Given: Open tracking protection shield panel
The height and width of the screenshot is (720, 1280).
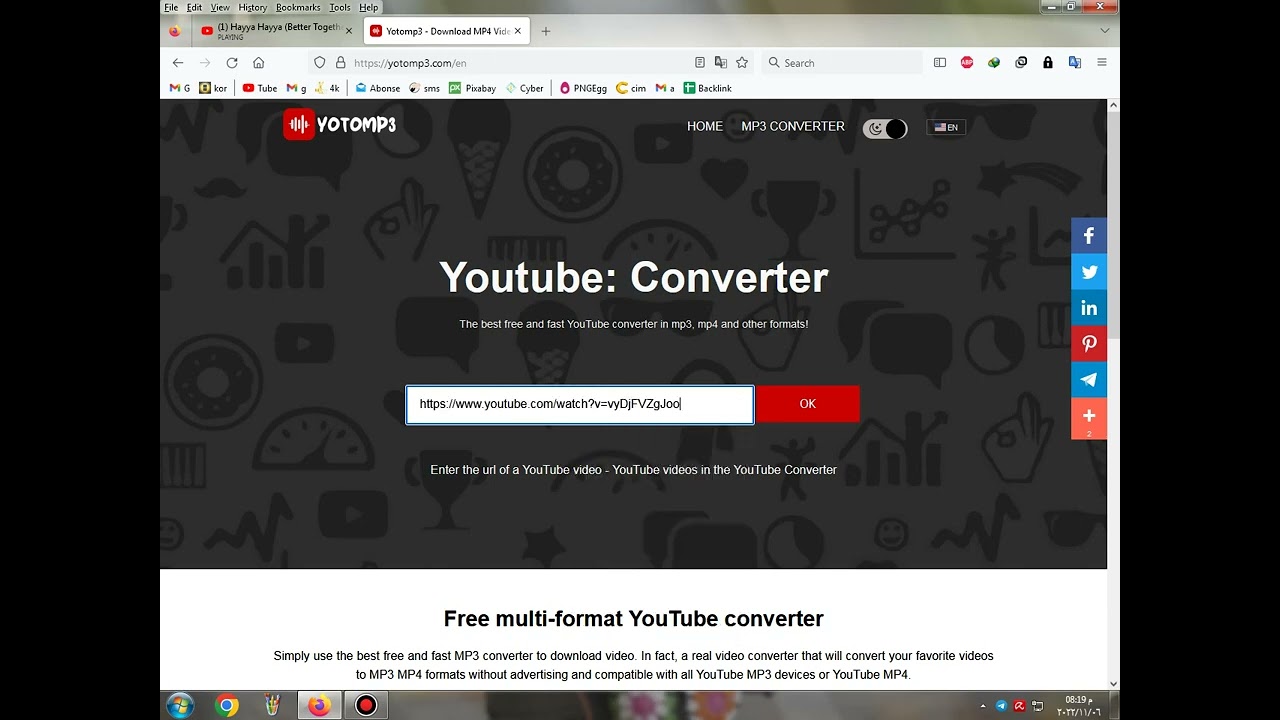Looking at the screenshot, I should [320, 62].
